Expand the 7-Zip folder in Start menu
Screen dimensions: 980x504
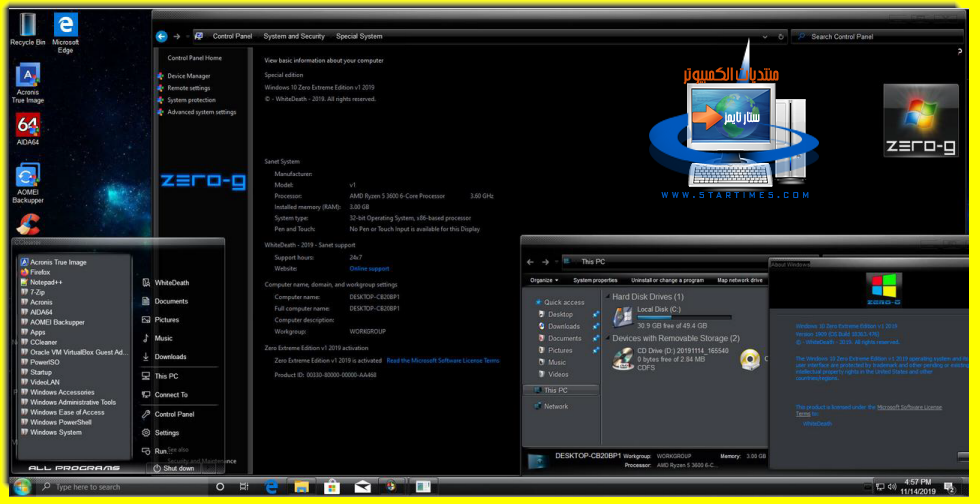(x=38, y=292)
